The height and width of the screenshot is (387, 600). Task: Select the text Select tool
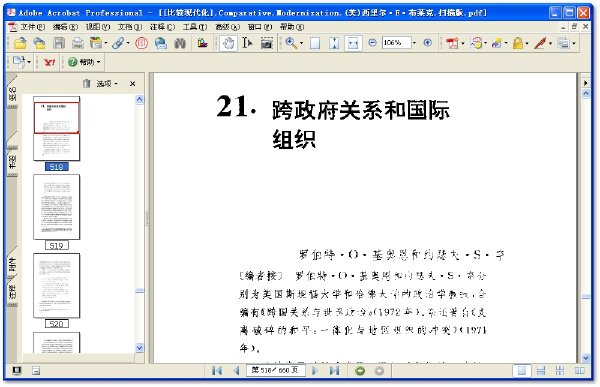(x=247, y=43)
